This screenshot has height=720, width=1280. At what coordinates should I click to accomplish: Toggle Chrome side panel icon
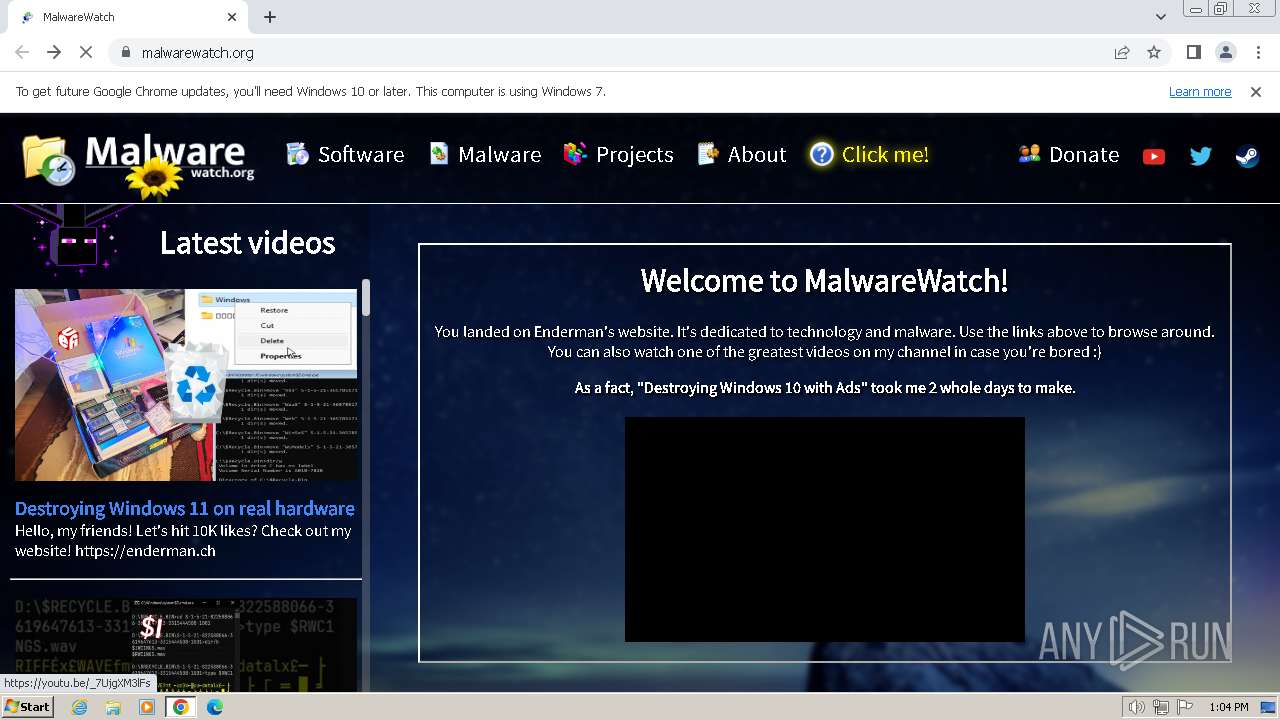1193,52
